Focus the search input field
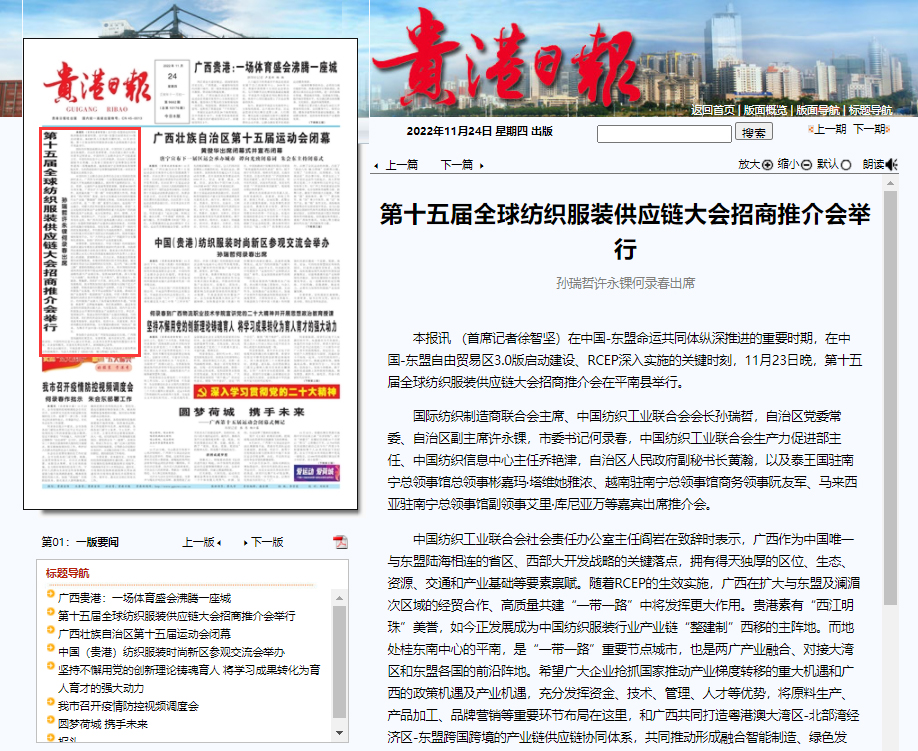Screen dimensions: 918x751 664,133
